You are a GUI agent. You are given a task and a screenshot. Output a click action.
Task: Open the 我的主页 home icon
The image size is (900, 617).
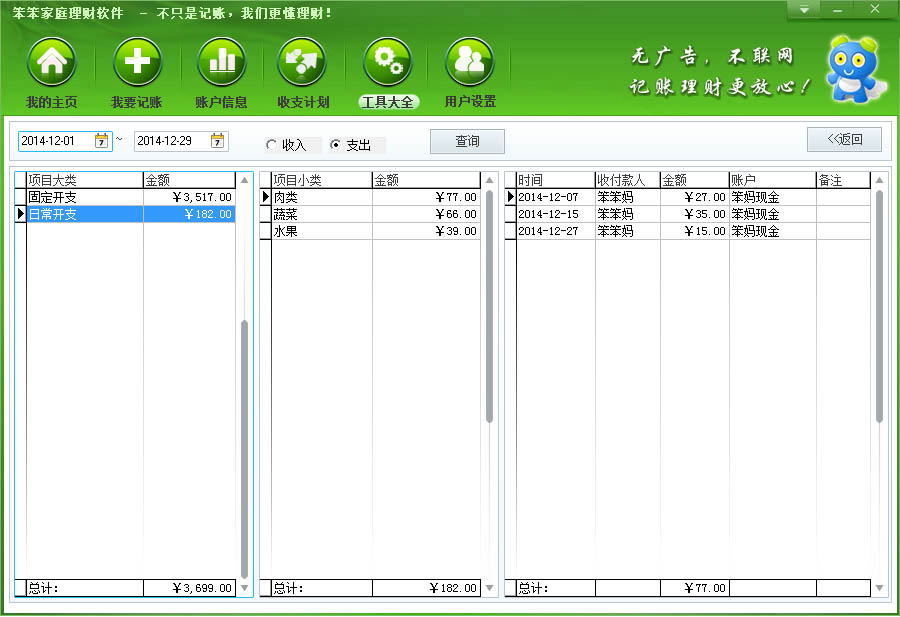coord(52,61)
